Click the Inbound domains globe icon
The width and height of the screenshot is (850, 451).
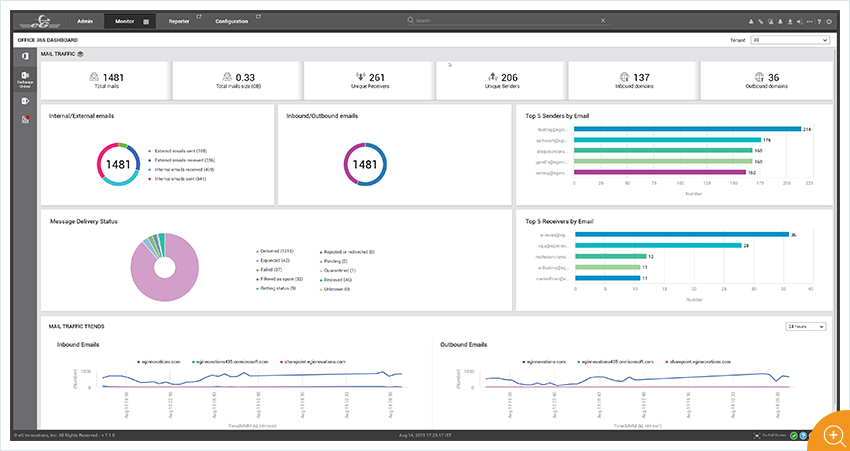[x=624, y=77]
